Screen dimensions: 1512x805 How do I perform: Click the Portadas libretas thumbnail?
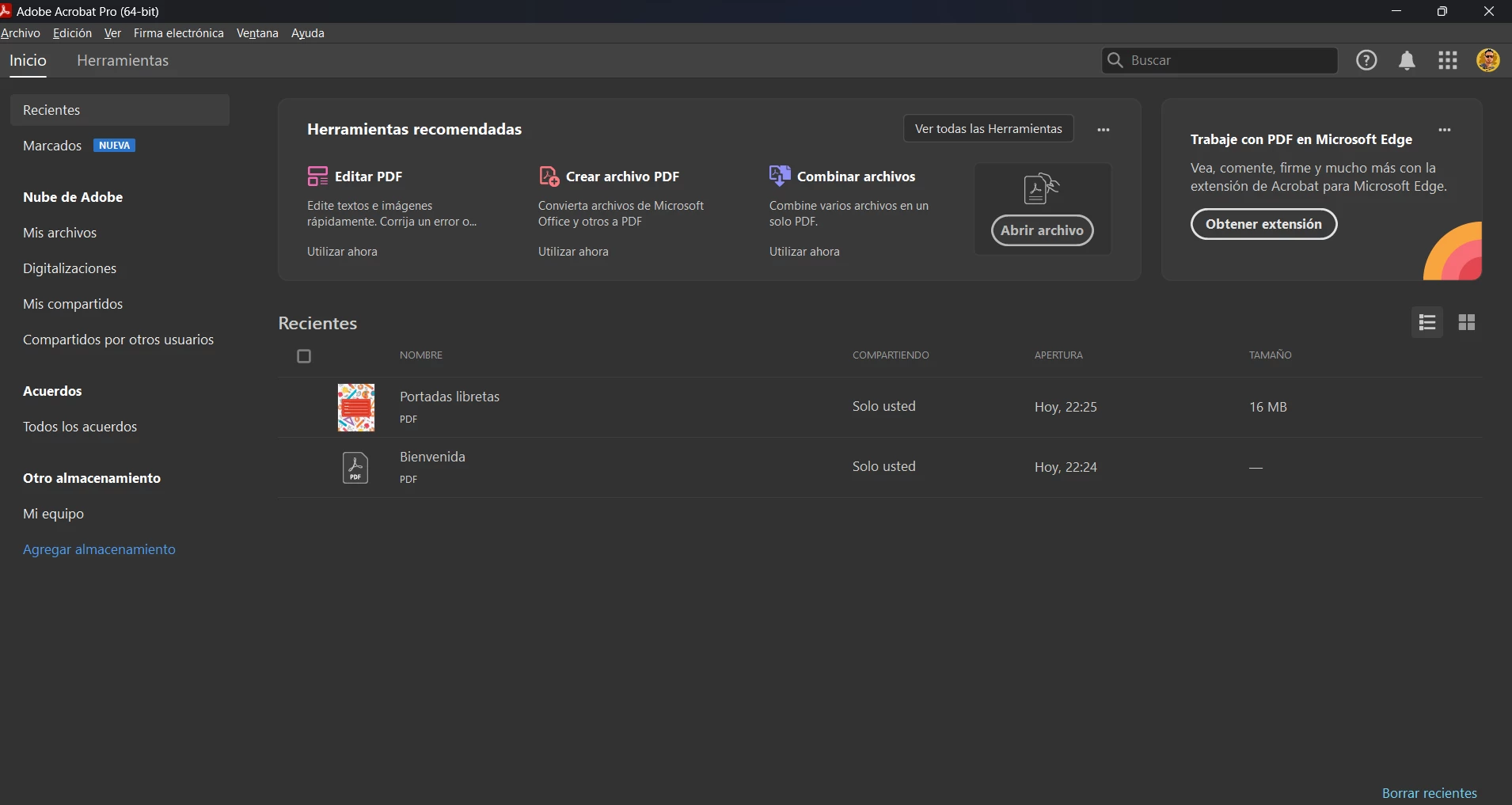355,408
